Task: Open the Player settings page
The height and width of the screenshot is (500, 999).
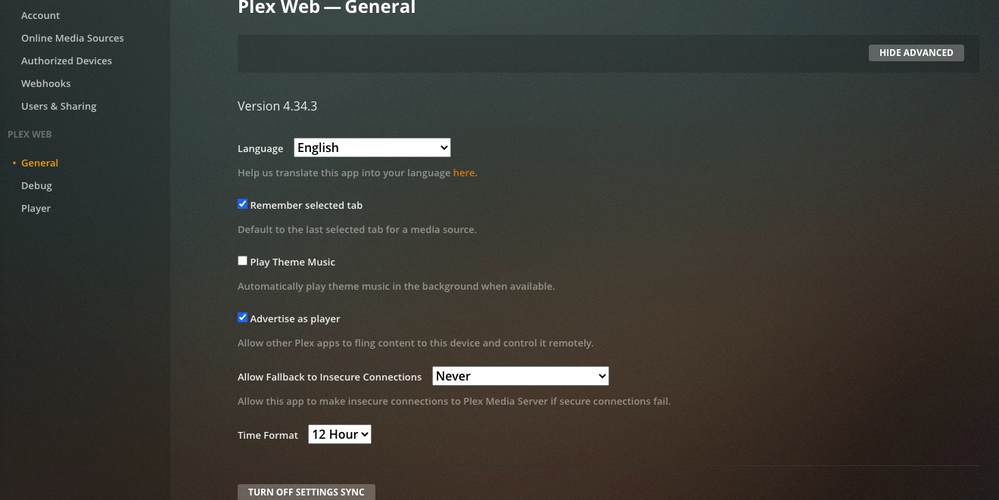Action: tap(36, 208)
